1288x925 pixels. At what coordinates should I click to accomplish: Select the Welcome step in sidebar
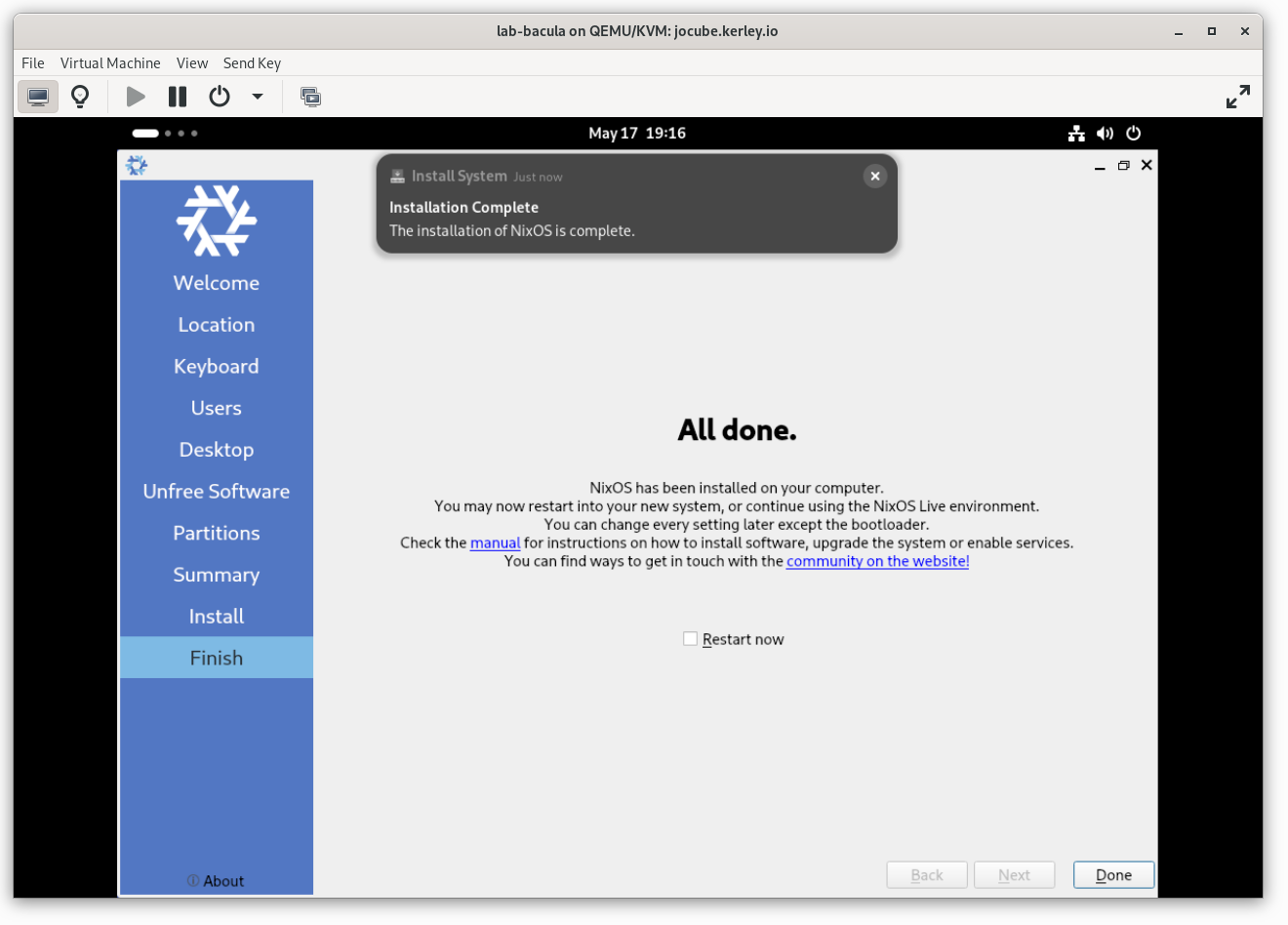coord(217,283)
